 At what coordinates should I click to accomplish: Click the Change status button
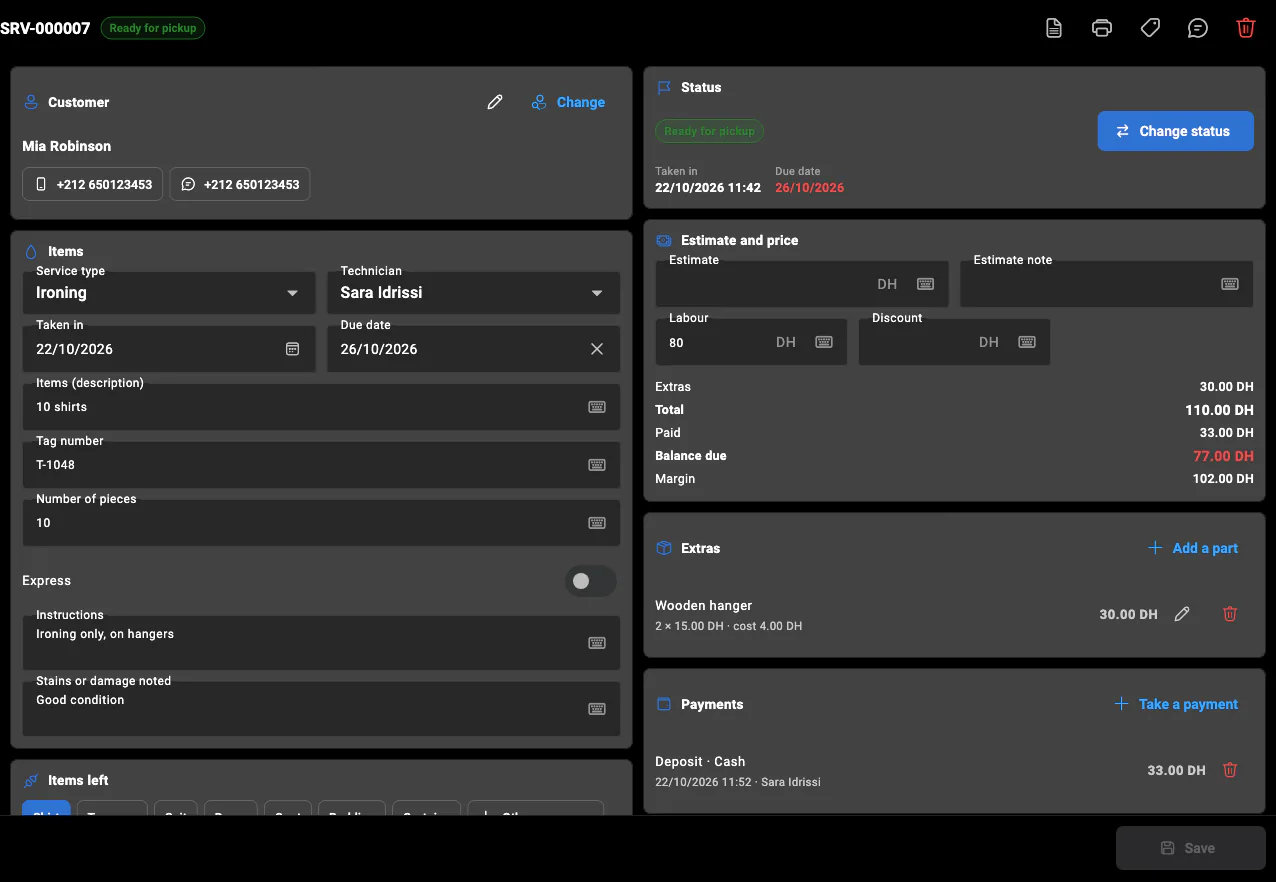(x=1175, y=131)
